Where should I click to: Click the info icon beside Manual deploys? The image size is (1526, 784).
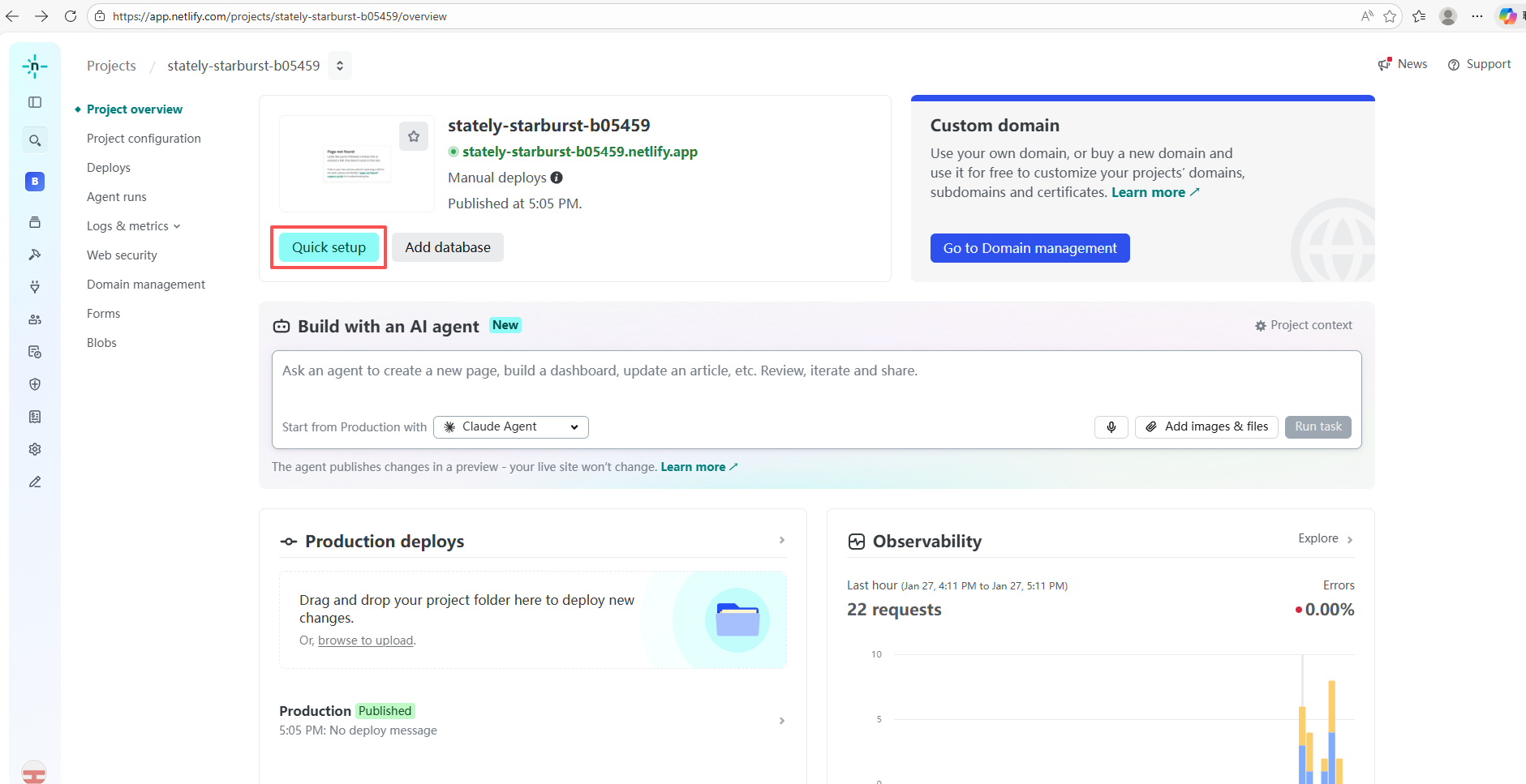[x=557, y=178]
